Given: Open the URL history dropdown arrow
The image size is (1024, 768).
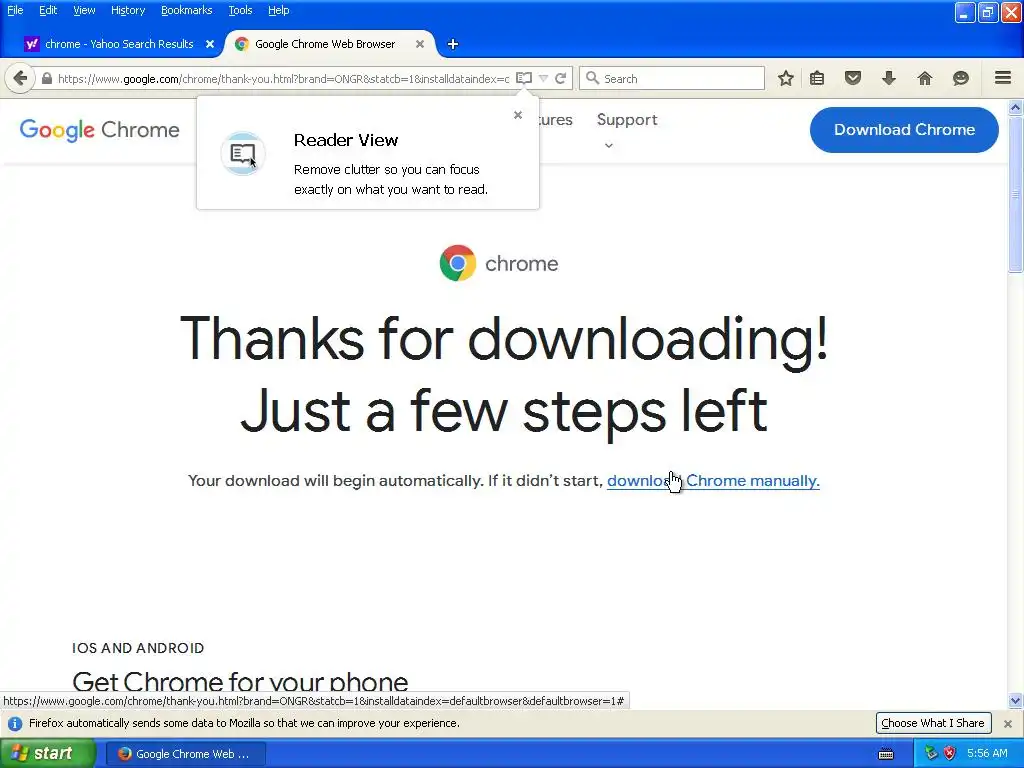Looking at the screenshot, I should 543,78.
